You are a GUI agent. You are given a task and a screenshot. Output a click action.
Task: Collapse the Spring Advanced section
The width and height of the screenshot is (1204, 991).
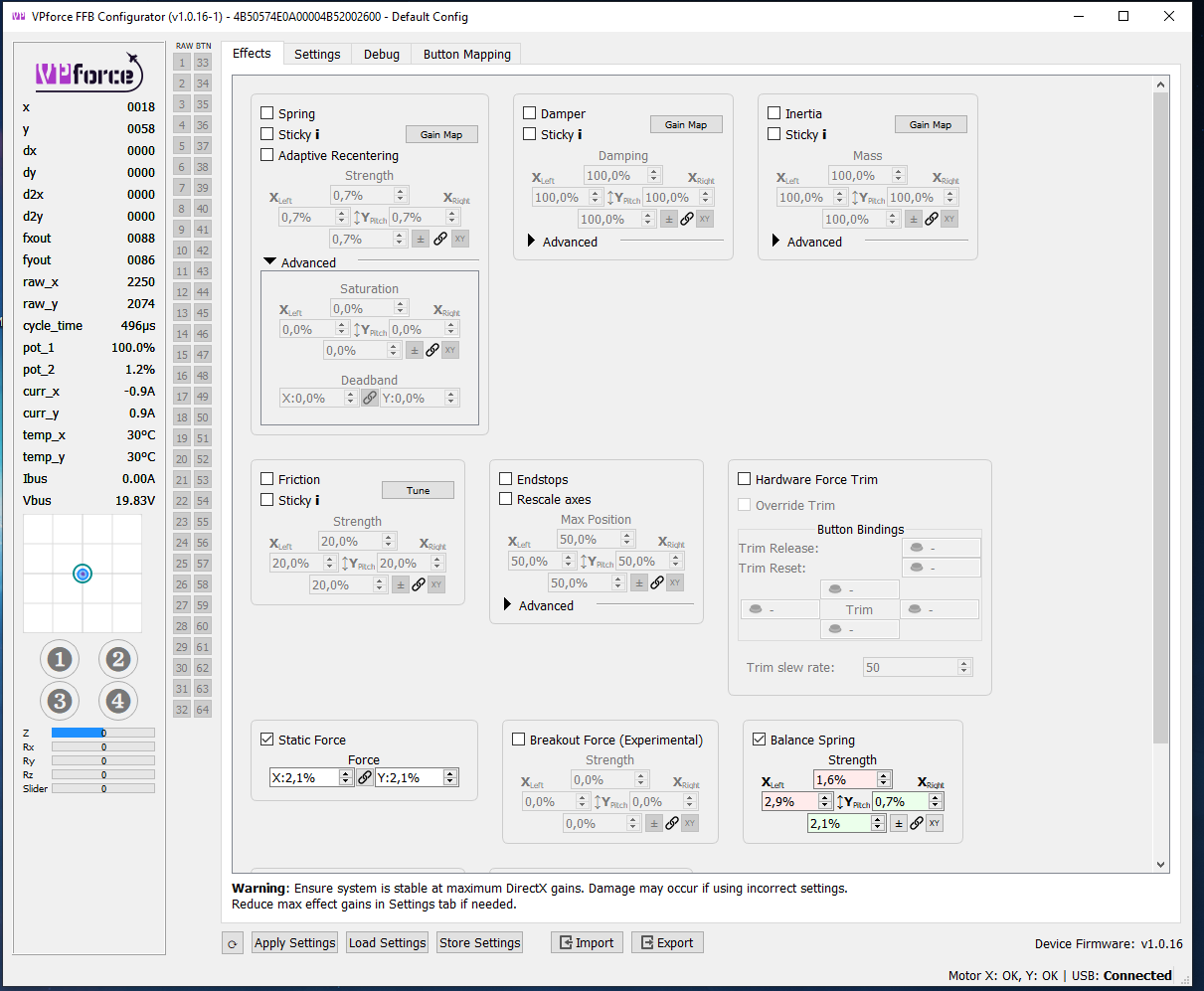(x=269, y=262)
